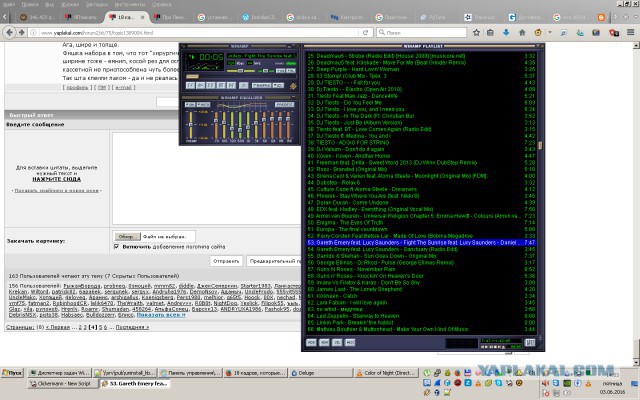This screenshot has height=400, width=640.
Task: Click Firefox Back navigation button
Action: 10,32
